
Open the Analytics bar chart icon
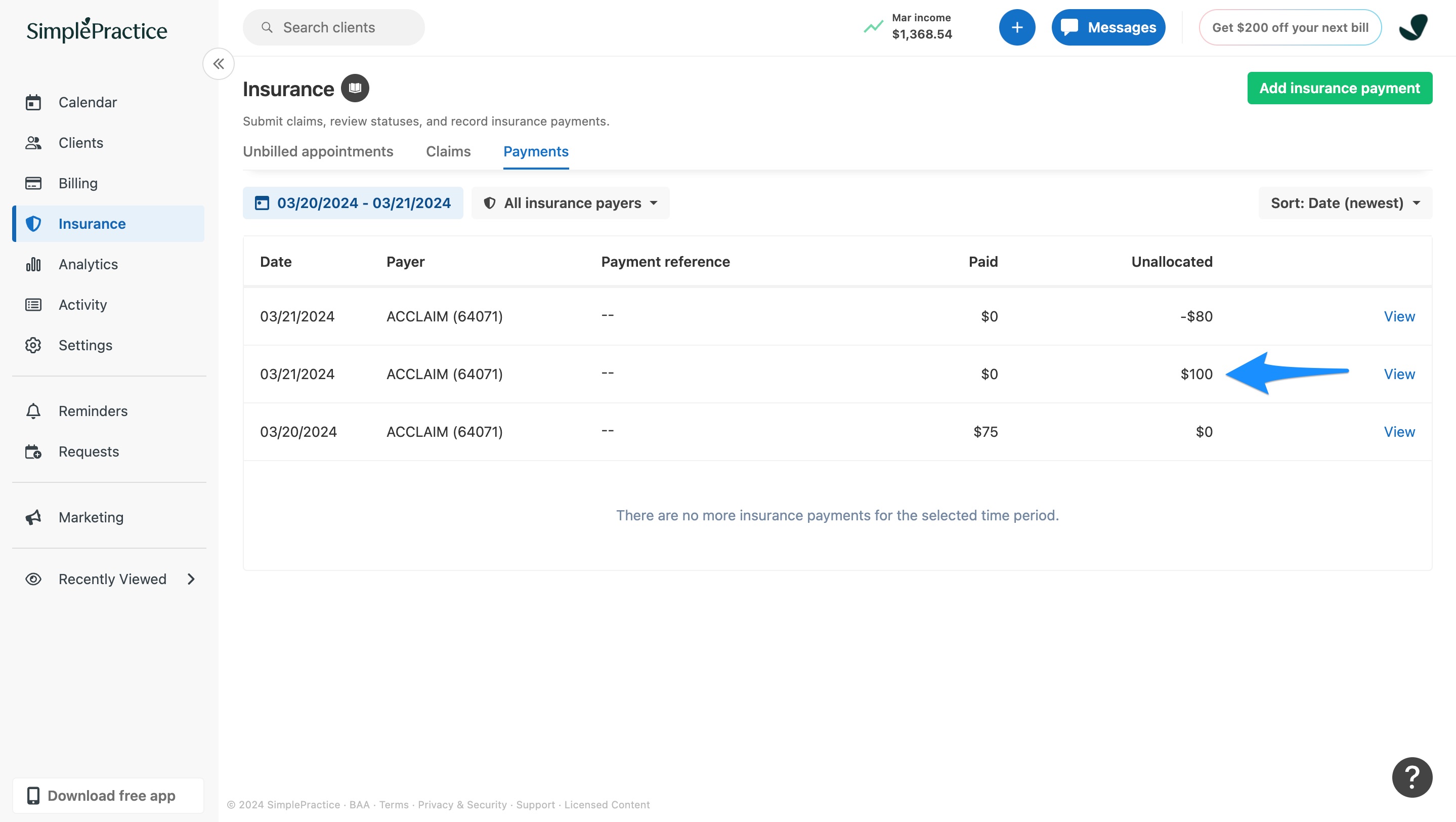[x=33, y=264]
